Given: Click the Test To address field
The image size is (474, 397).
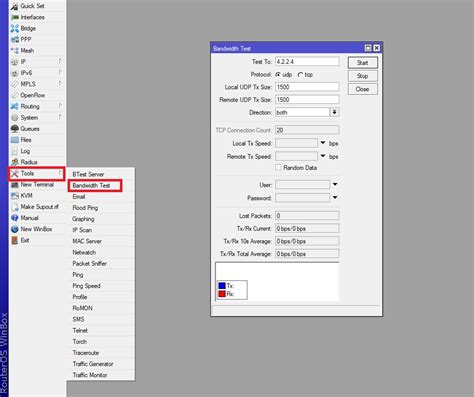Looking at the screenshot, I should click(x=307, y=62).
